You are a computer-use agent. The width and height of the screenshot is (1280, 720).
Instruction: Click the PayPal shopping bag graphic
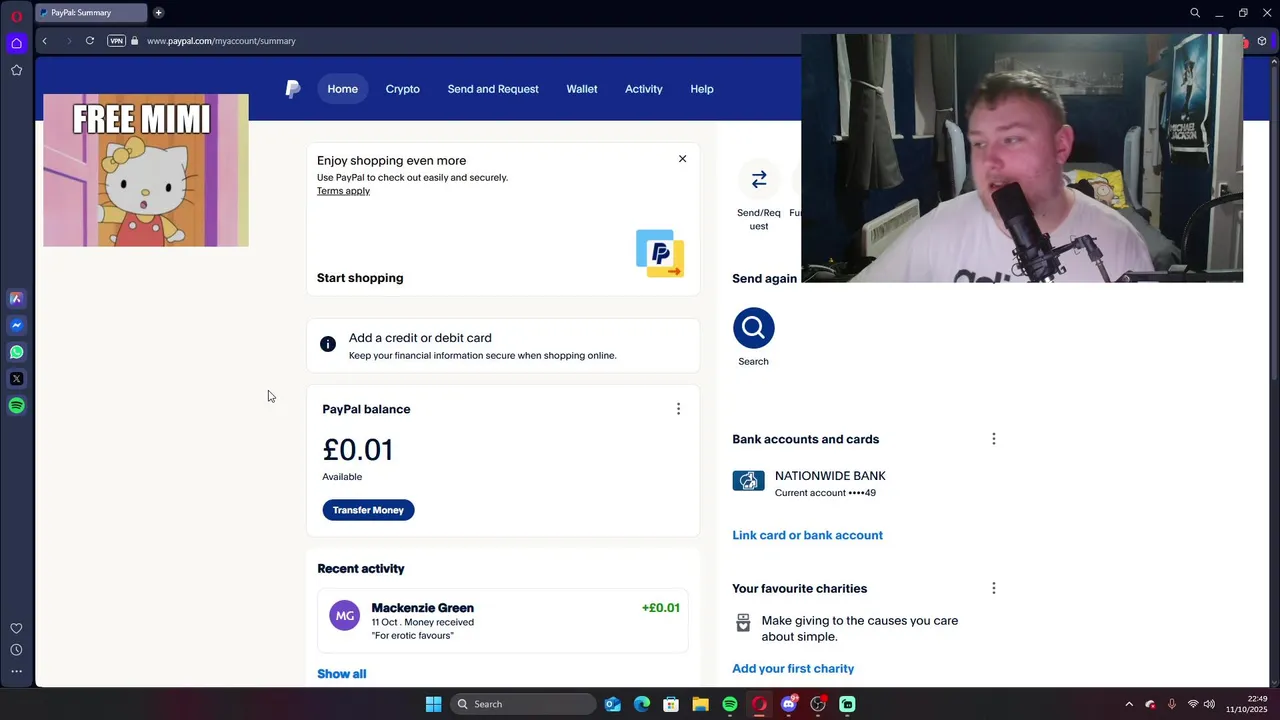point(660,254)
